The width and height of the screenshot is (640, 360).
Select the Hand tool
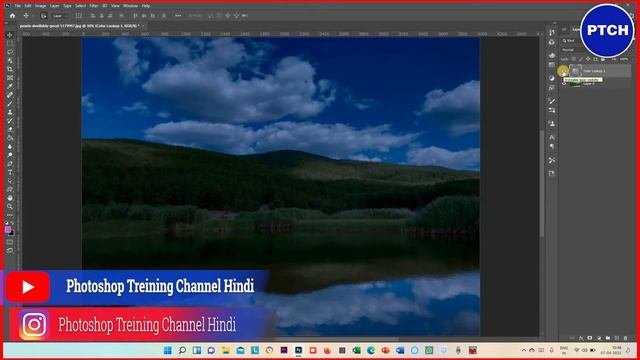[10, 198]
